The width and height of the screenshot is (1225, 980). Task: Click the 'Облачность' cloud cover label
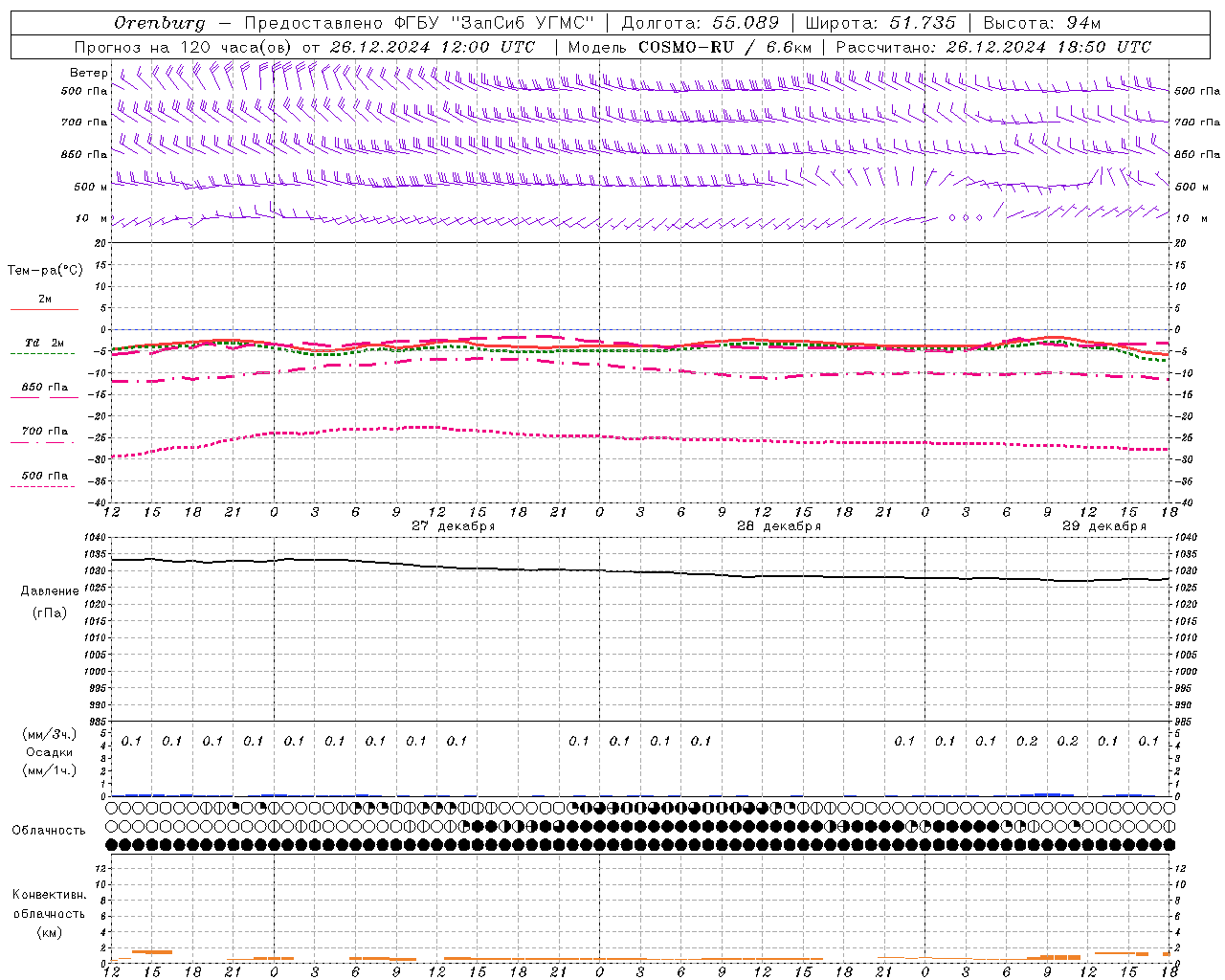(49, 831)
